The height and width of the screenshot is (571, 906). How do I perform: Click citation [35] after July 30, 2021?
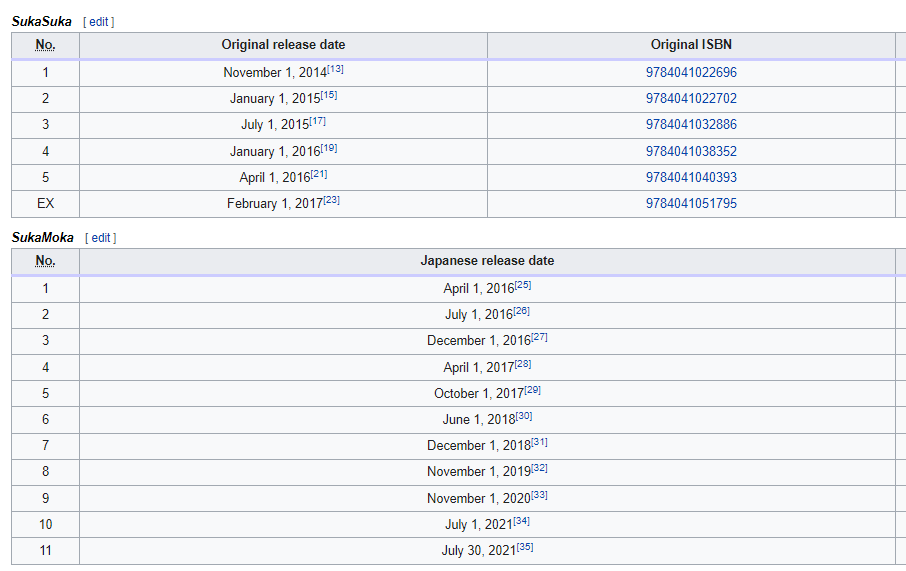[525, 547]
